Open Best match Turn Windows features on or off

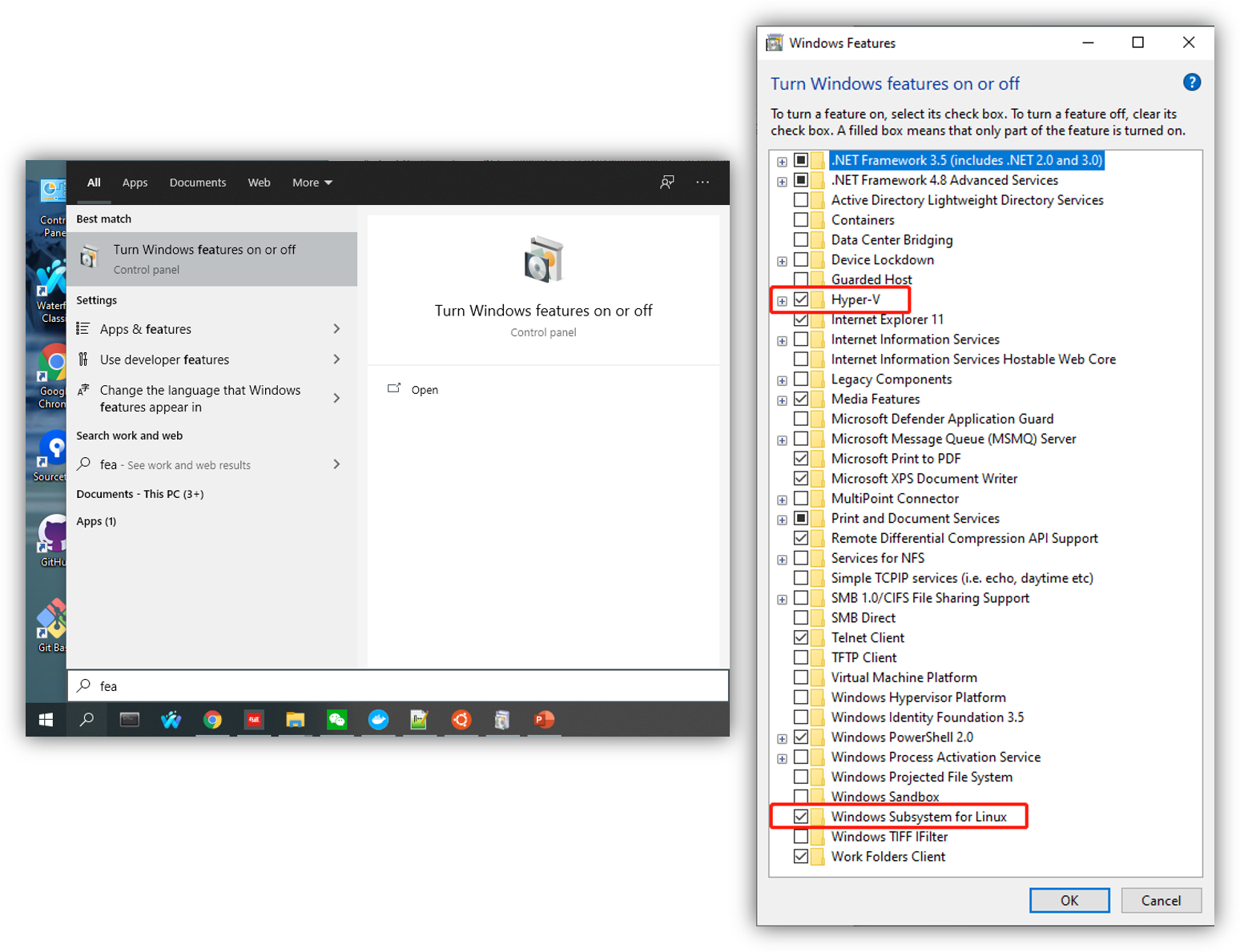(x=212, y=259)
